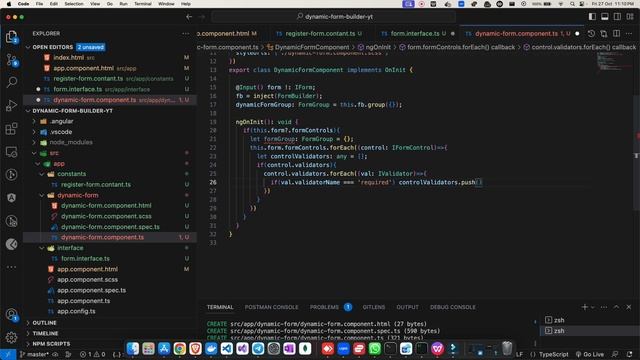640x360 pixels.
Task: Open app.config.ts in explorer tree
Action: pyautogui.click(x=76, y=311)
